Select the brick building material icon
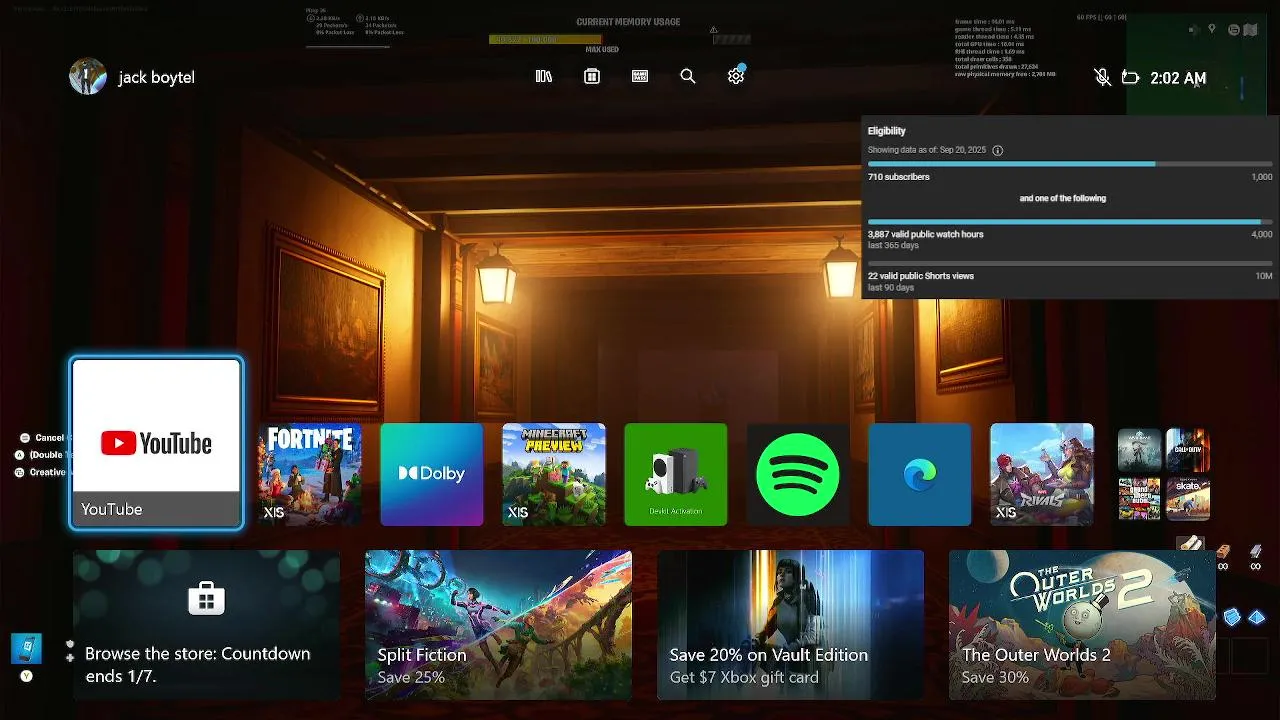This screenshot has height=720, width=1280. [1223, 551]
